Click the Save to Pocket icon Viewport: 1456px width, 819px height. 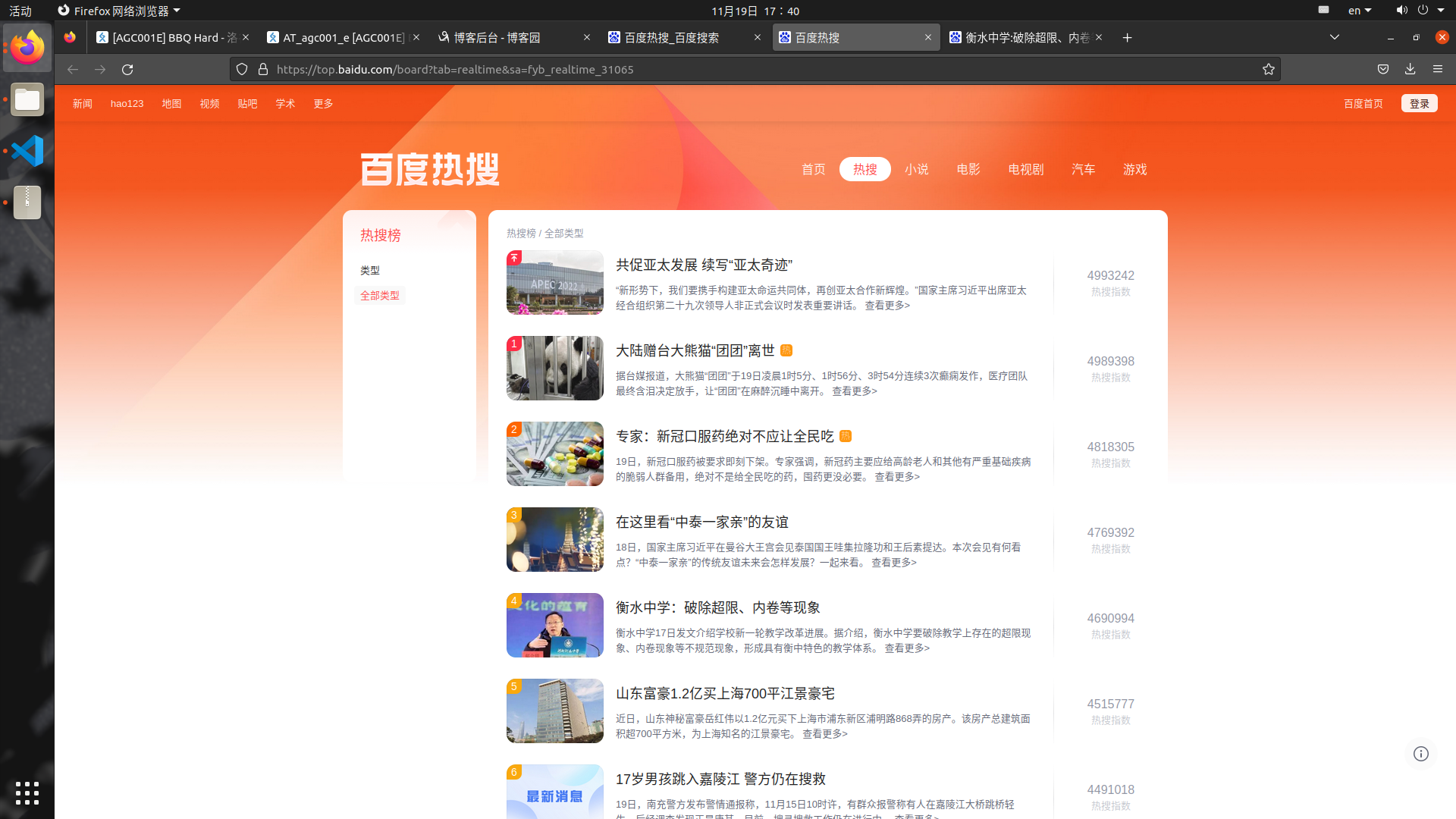click(1383, 69)
